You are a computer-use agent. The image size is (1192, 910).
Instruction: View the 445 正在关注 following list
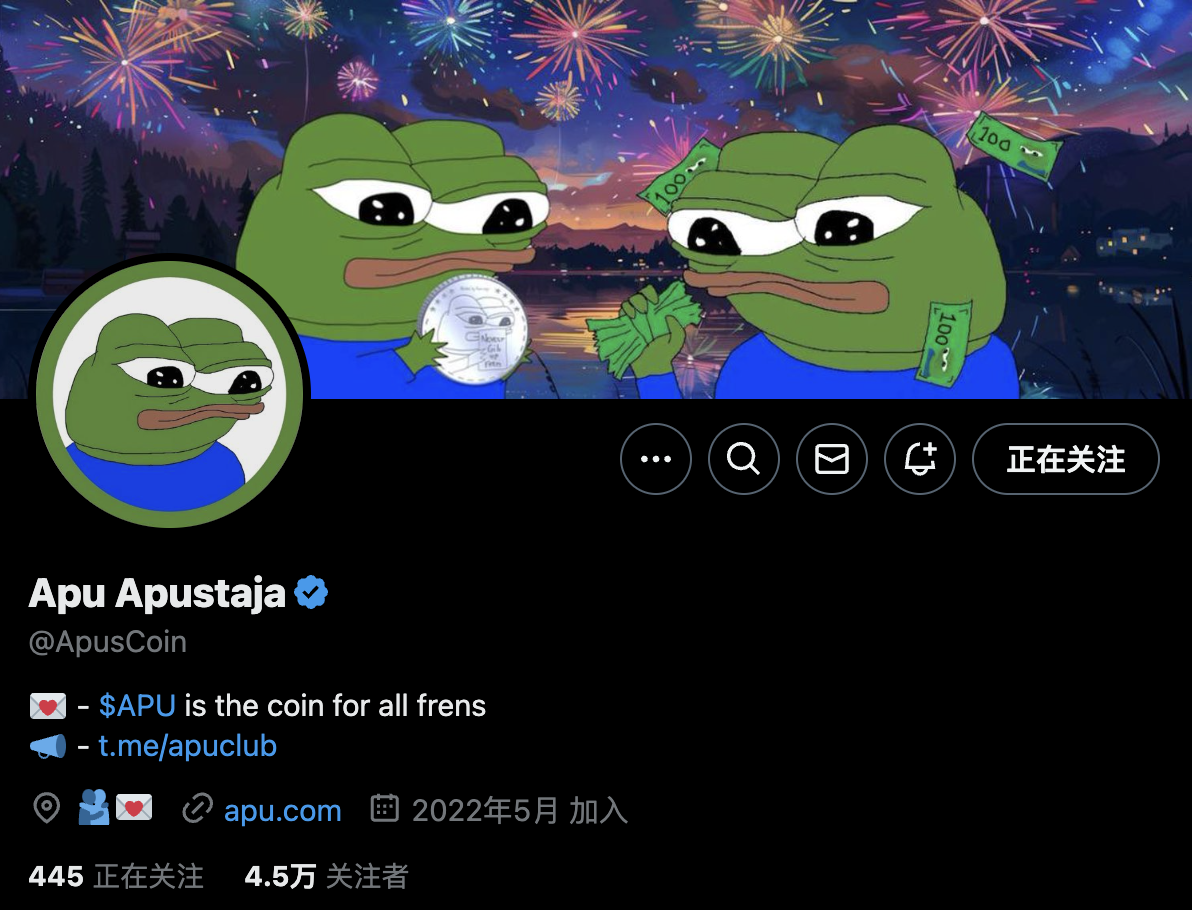(116, 877)
